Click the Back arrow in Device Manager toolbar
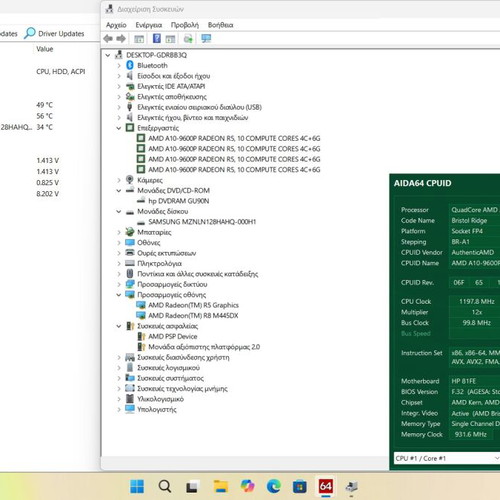Image resolution: width=500 pixels, height=500 pixels. coord(108,39)
